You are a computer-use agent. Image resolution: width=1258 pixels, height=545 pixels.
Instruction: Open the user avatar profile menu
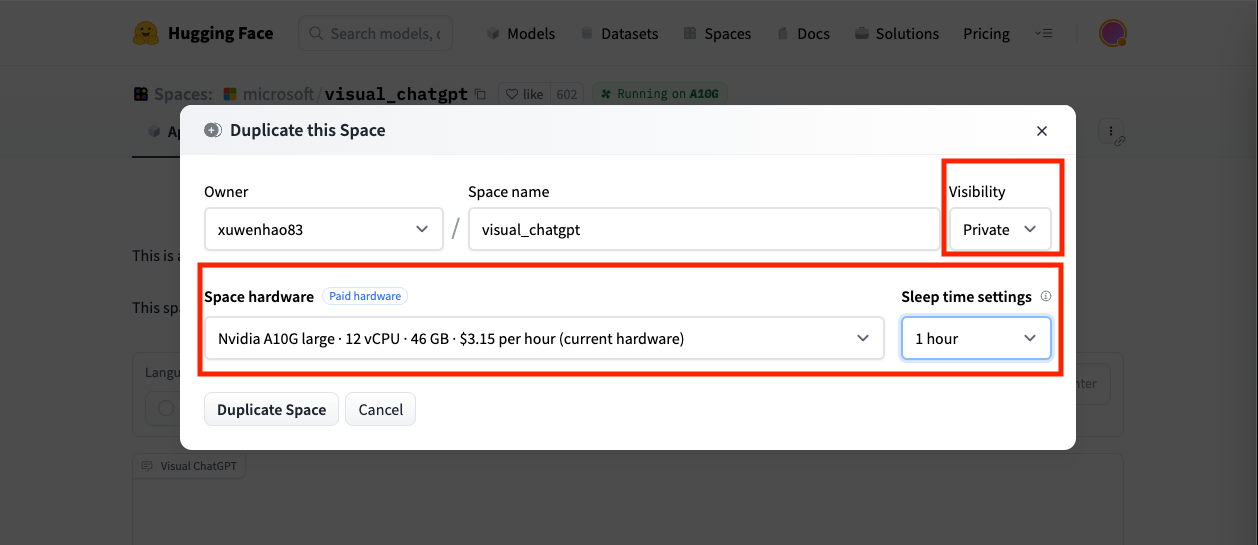pos(1112,33)
